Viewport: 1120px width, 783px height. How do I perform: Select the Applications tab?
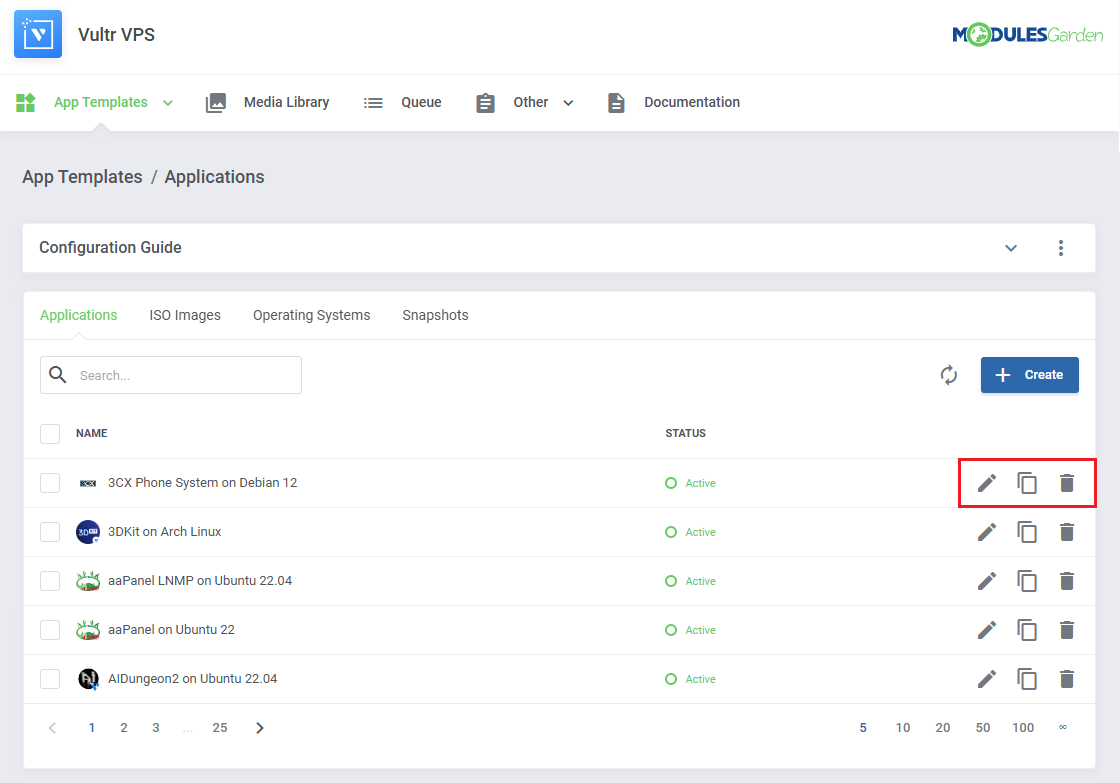(79, 315)
